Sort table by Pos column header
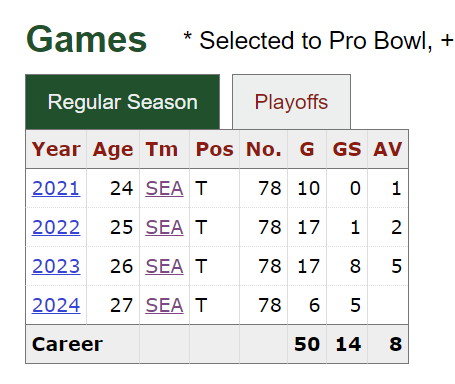 point(215,149)
